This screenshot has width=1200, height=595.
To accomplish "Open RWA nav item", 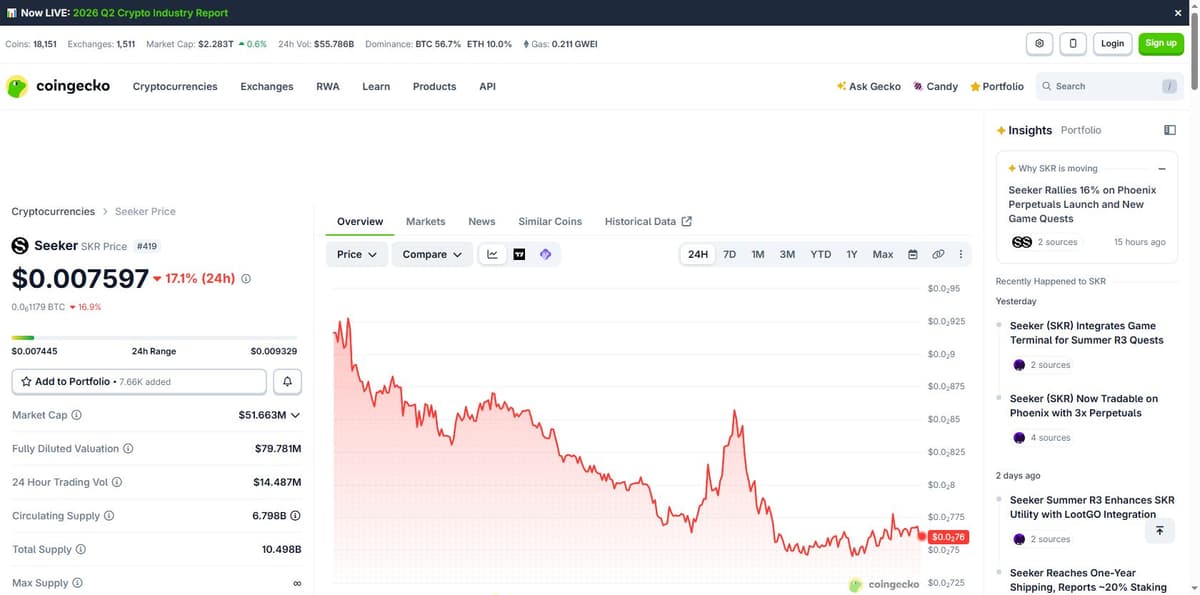I will tap(328, 87).
